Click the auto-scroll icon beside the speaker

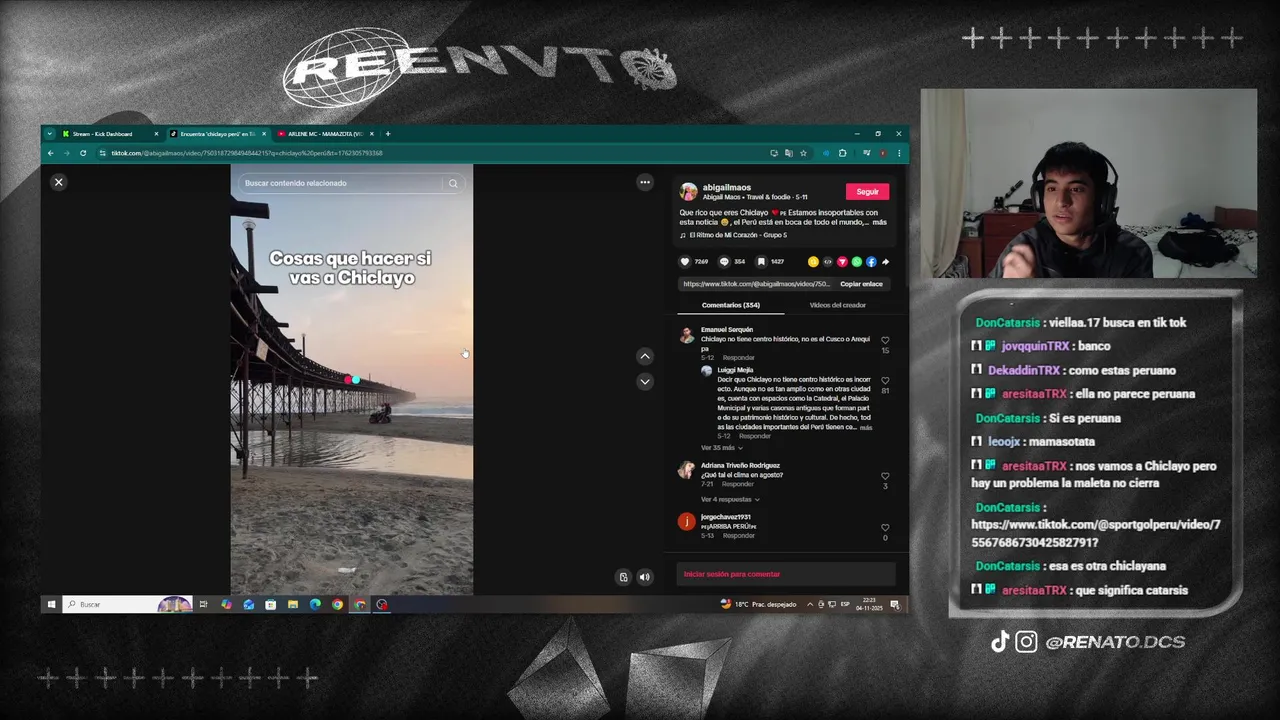pos(623,577)
